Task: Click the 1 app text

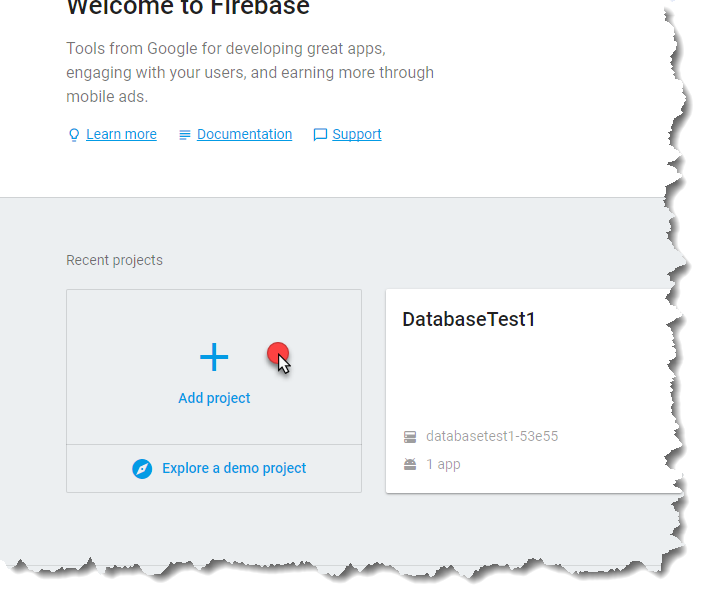Action: click(443, 464)
